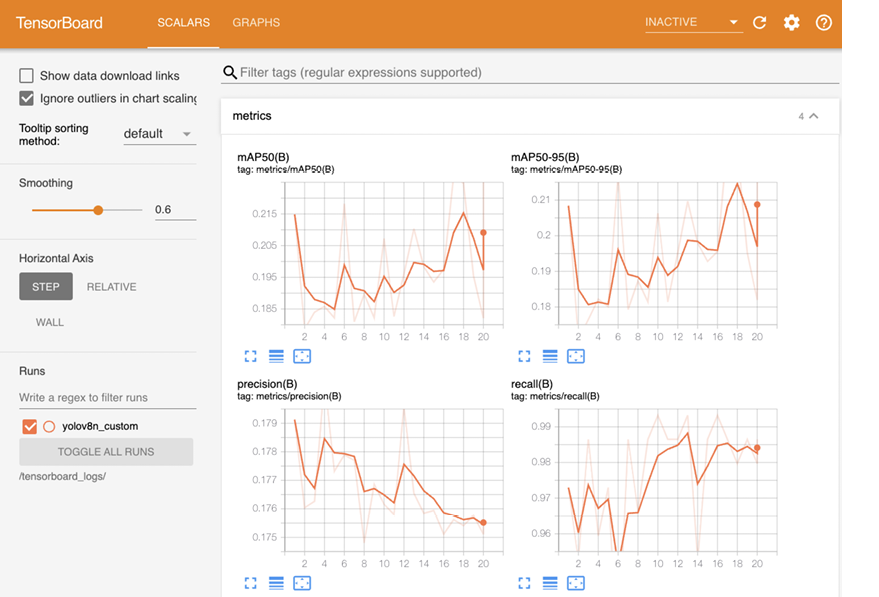Image resolution: width=879 pixels, height=597 pixels.
Task: Toggle y-axis log scale on mAP50(B) chart
Action: tap(276, 356)
